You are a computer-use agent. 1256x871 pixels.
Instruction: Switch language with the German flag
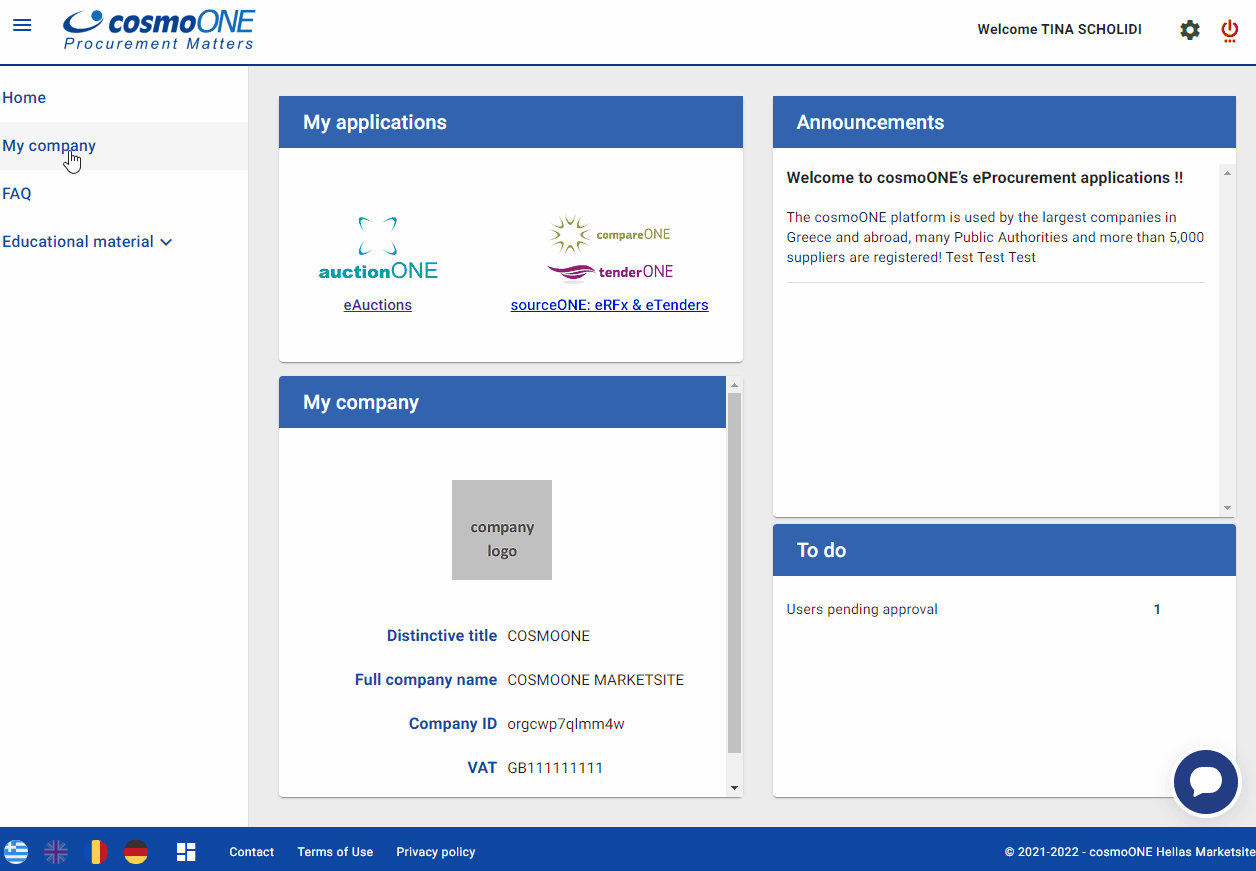136,852
